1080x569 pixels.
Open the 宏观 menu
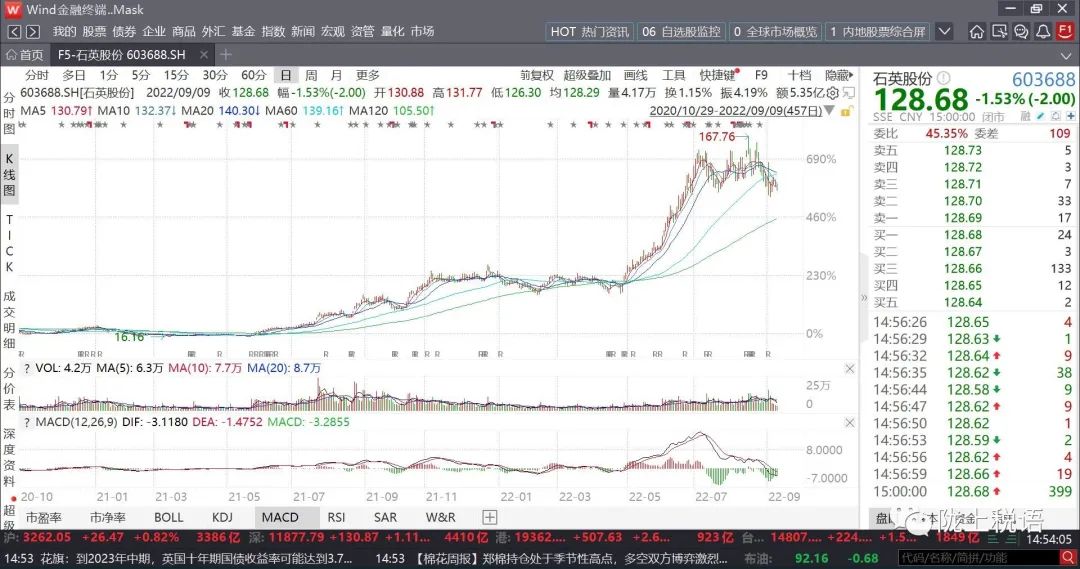tap(333, 32)
